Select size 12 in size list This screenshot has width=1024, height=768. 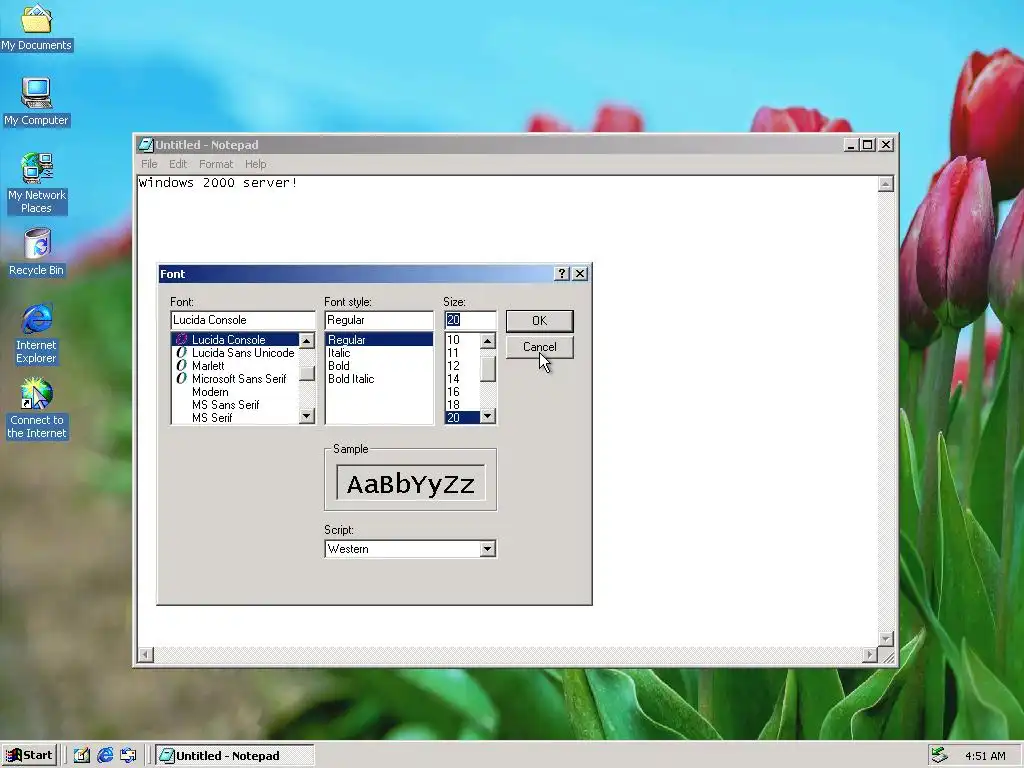pos(462,366)
